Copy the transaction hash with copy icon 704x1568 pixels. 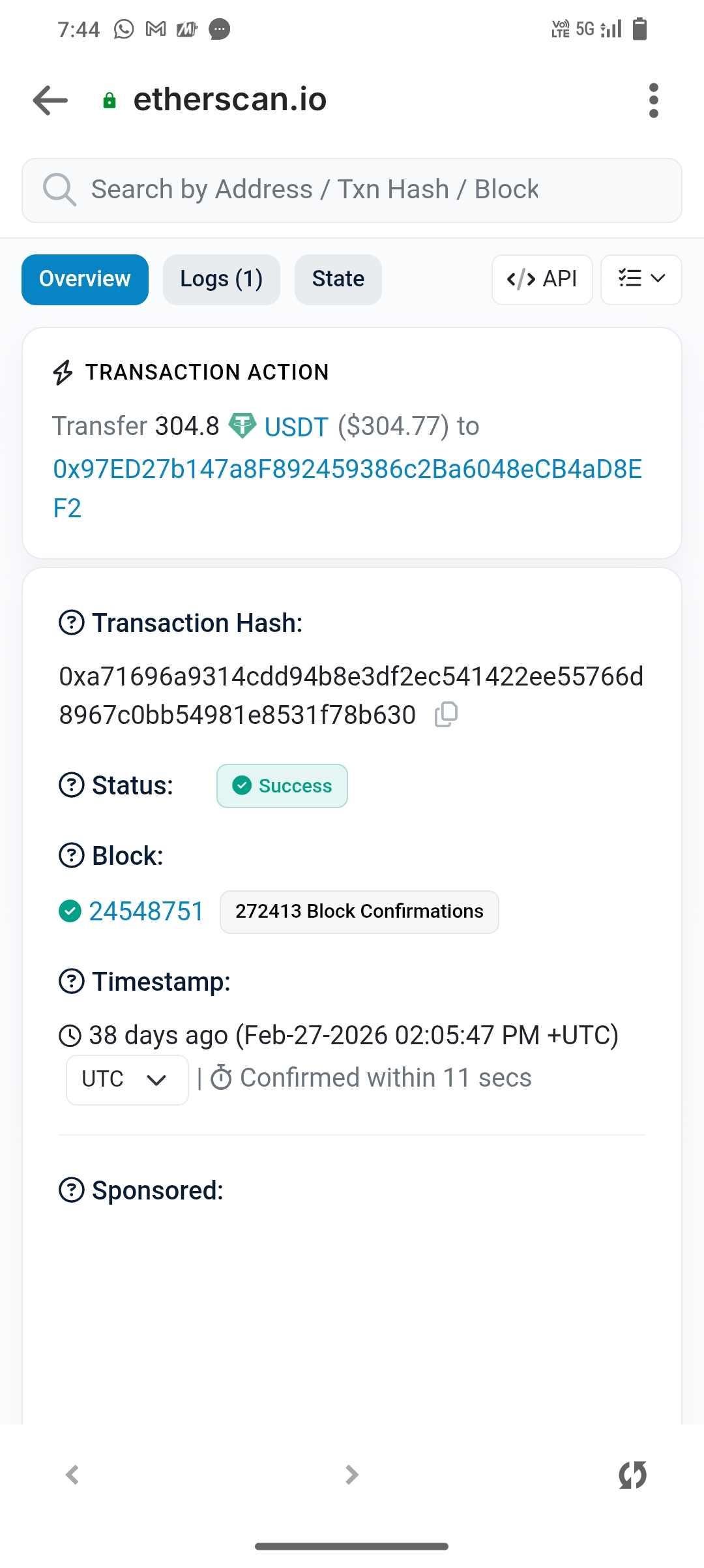point(447,714)
